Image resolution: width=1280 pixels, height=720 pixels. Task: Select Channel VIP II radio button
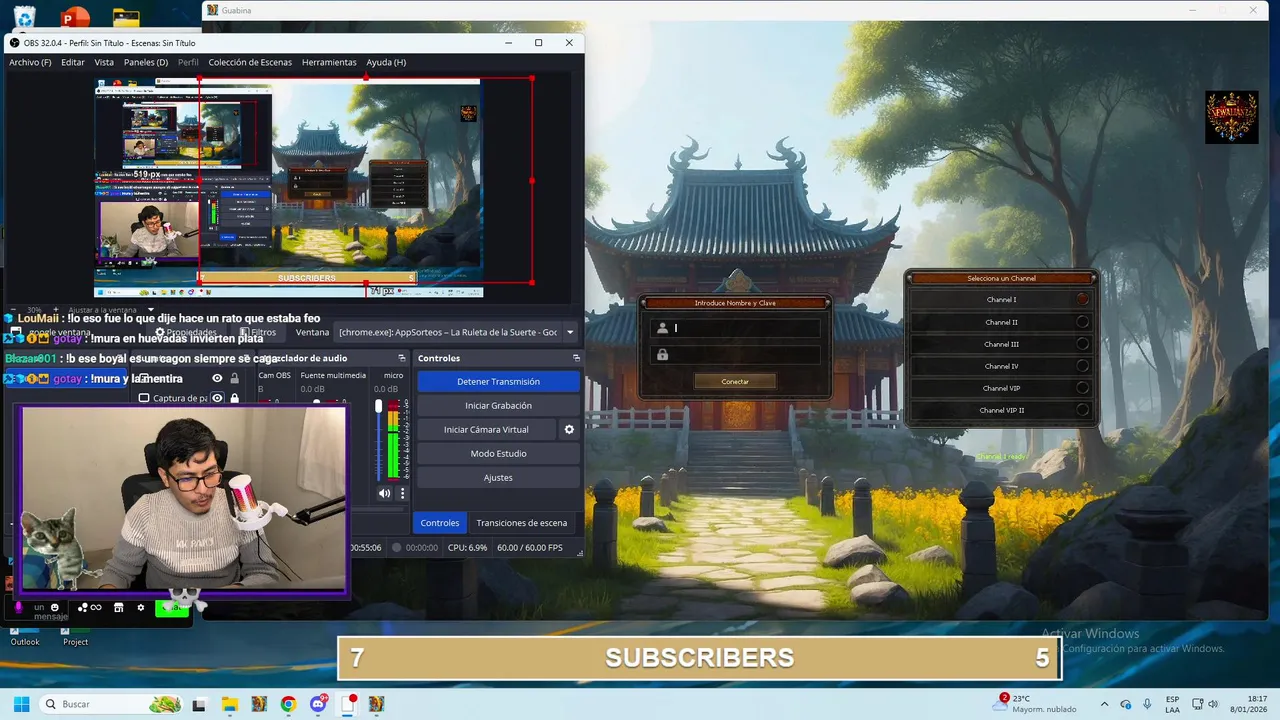1082,410
